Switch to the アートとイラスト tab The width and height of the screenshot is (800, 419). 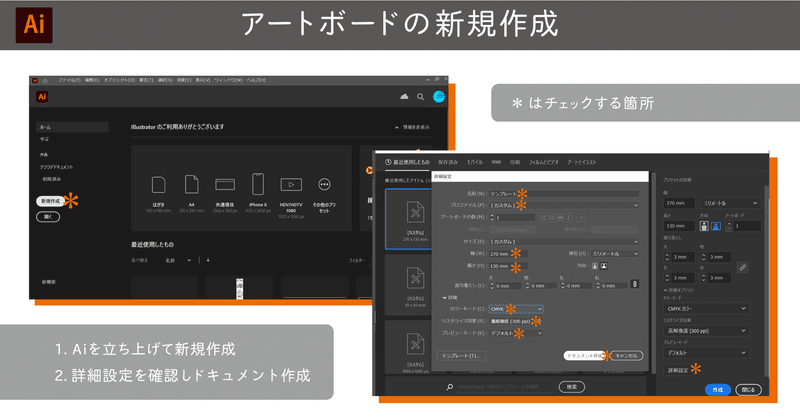click(582, 162)
